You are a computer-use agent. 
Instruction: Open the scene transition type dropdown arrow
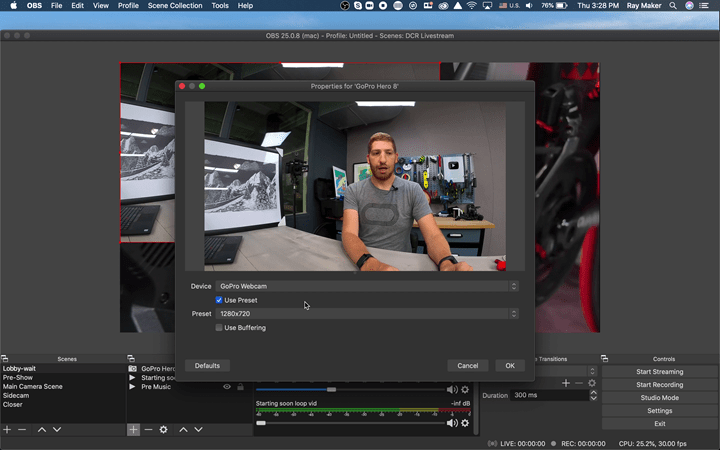(x=592, y=371)
